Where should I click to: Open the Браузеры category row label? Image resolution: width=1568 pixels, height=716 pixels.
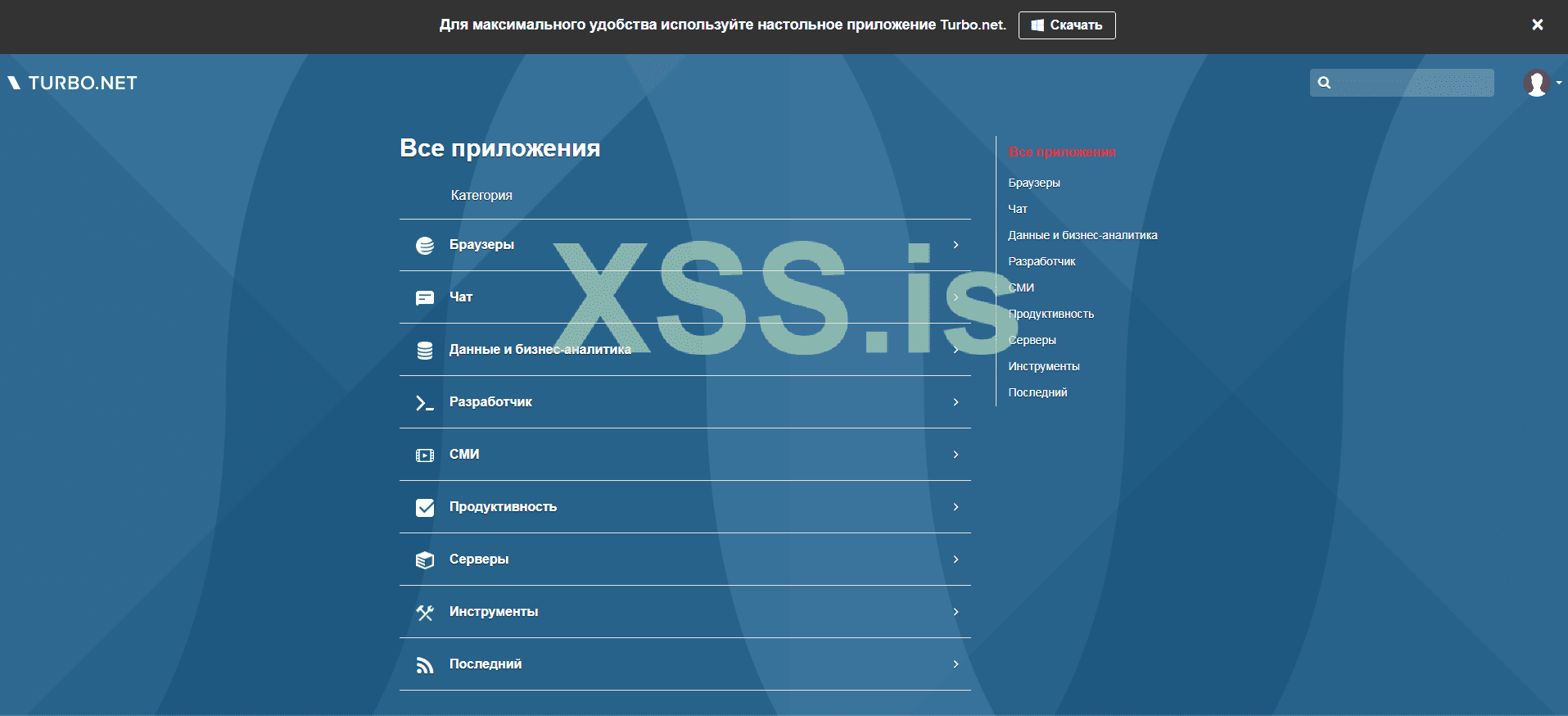point(481,245)
